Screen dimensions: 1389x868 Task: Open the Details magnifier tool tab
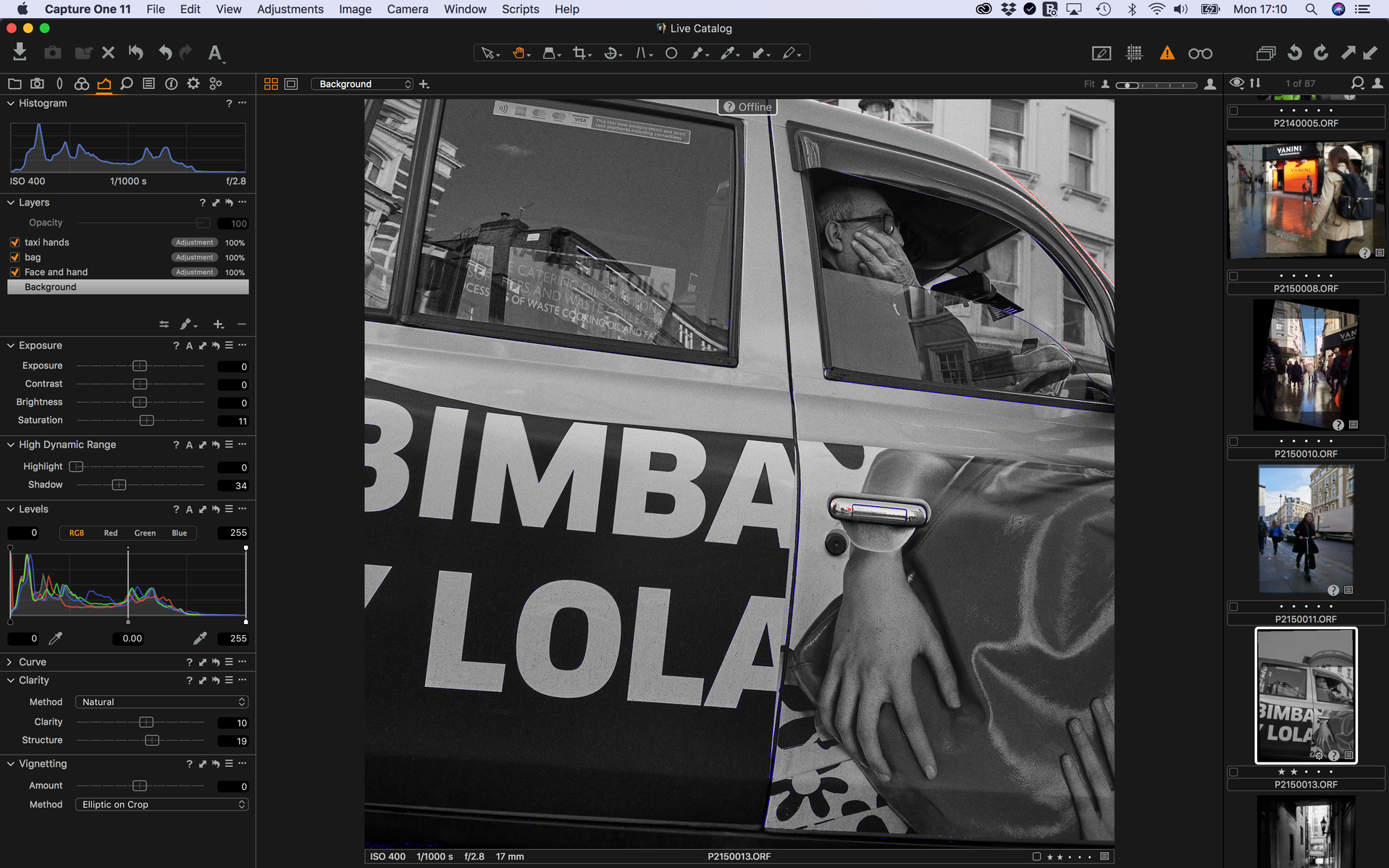(x=127, y=84)
